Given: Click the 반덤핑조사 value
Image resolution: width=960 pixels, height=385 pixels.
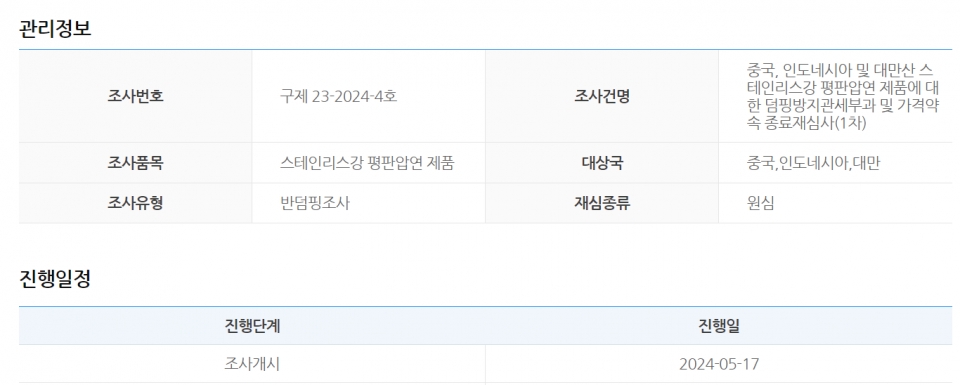Looking at the screenshot, I should coord(315,203).
